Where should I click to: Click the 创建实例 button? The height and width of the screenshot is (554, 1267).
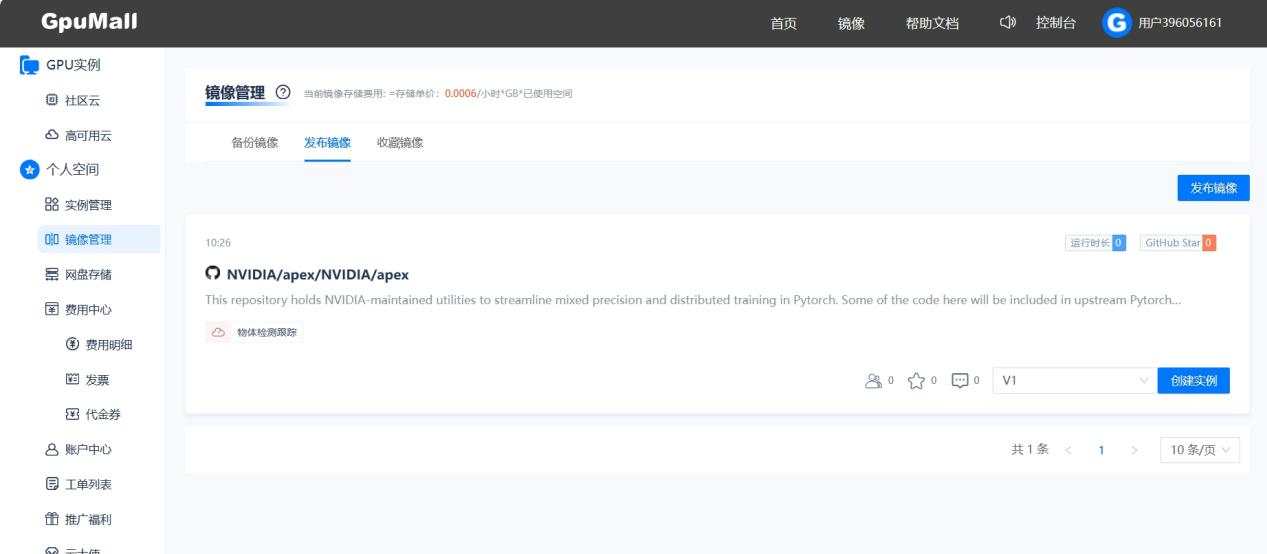pyautogui.click(x=1194, y=381)
